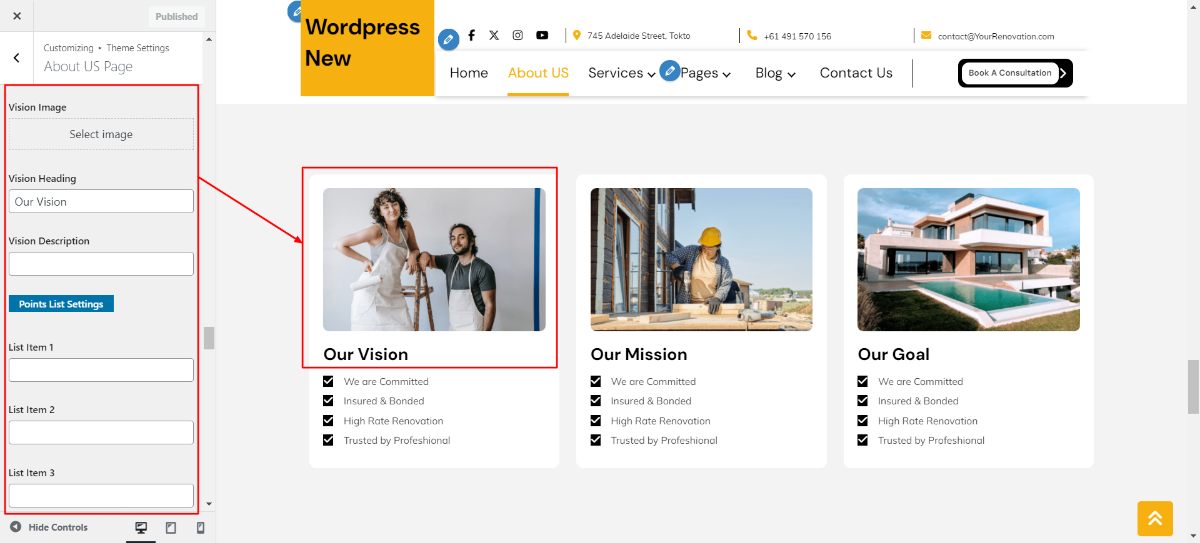The image size is (1200, 543).
Task: Expand the Pages dropdown menu
Action: 706,73
